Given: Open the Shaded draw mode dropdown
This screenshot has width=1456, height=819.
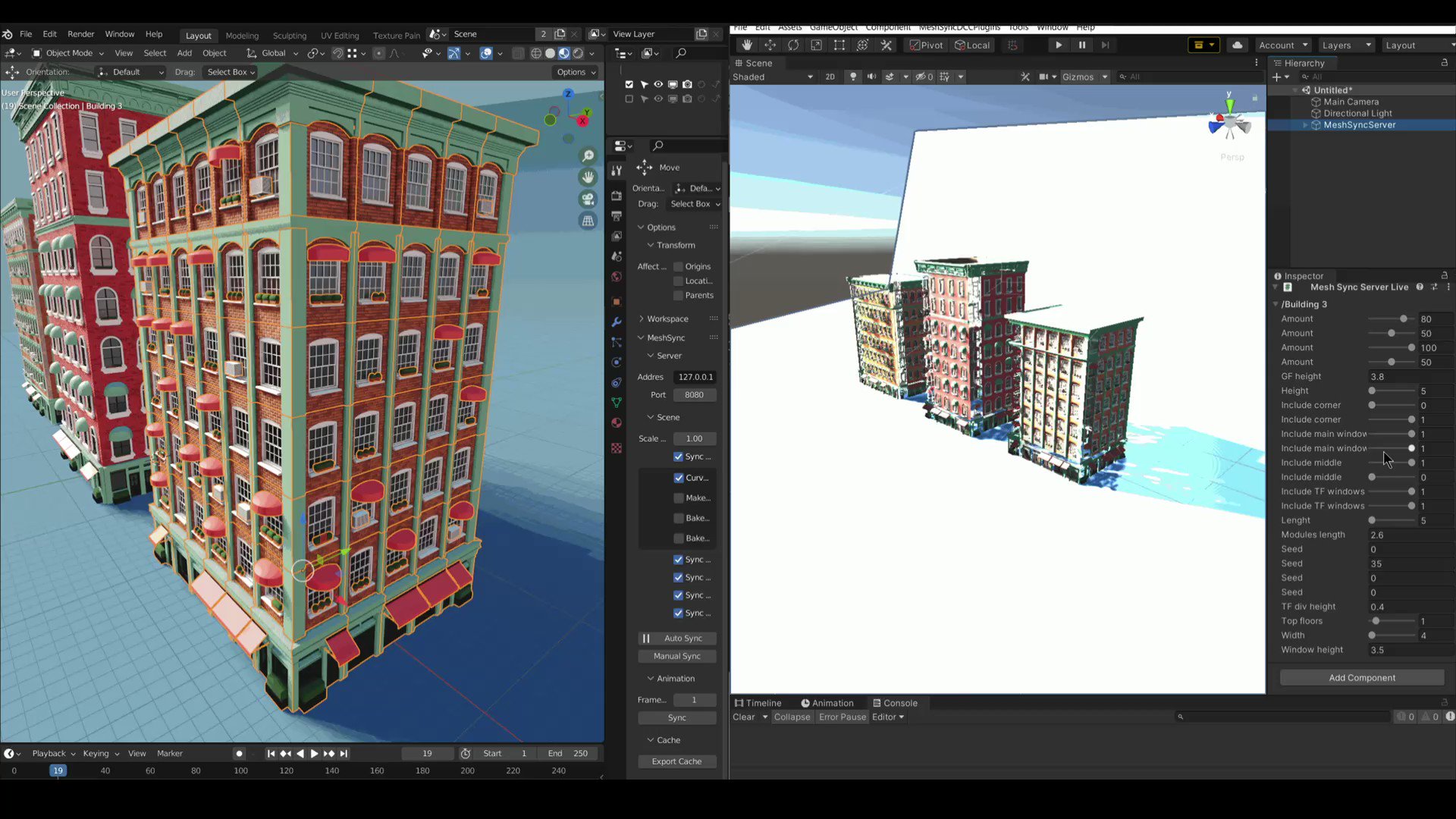Looking at the screenshot, I should pos(772,77).
